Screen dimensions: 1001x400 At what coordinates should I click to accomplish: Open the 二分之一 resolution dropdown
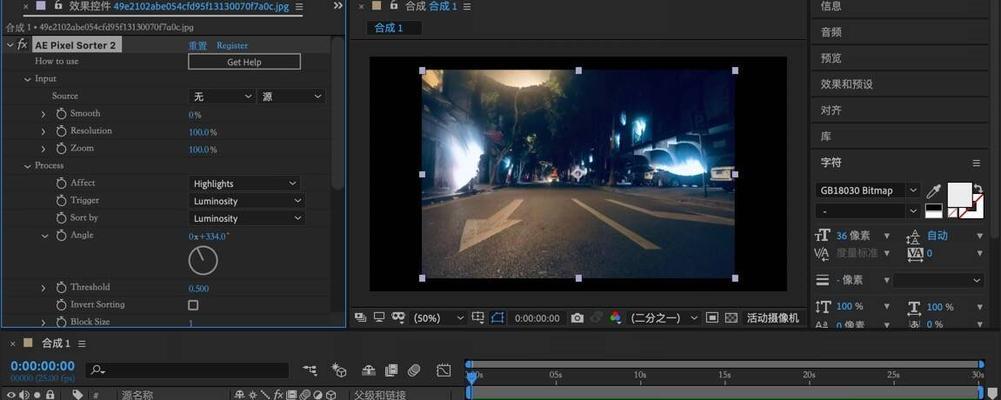664,318
